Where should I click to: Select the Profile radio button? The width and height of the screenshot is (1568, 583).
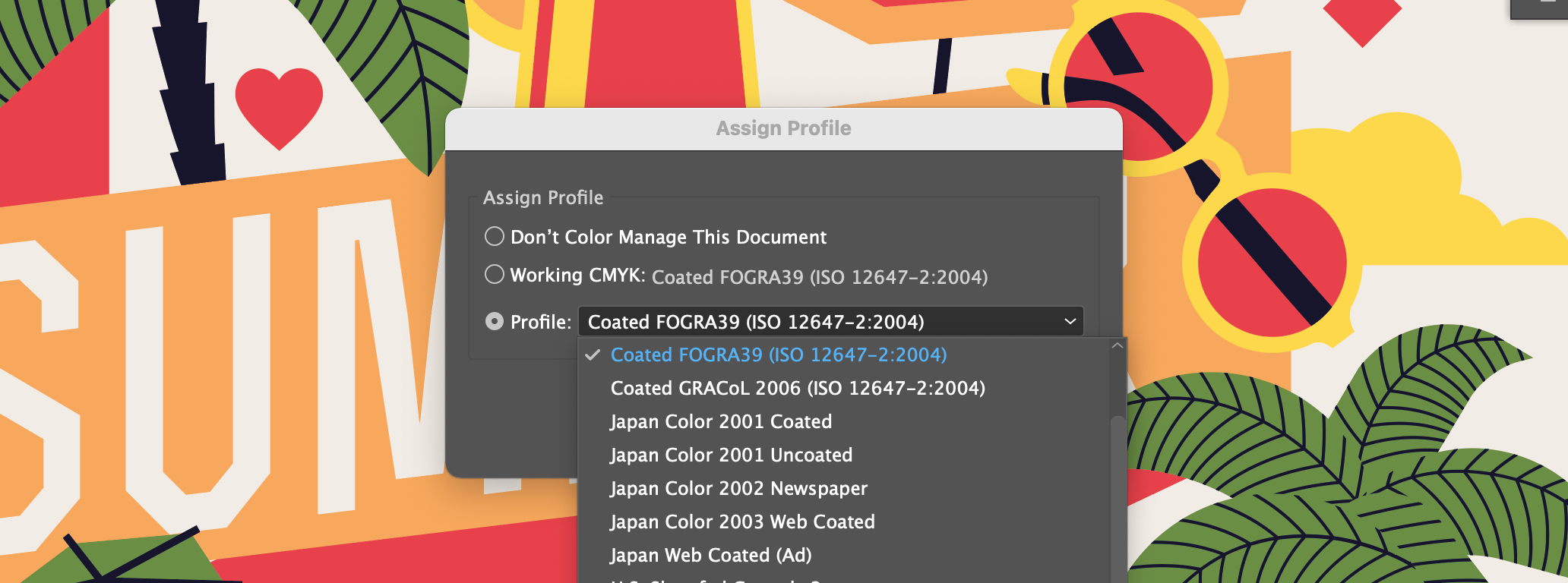(495, 322)
